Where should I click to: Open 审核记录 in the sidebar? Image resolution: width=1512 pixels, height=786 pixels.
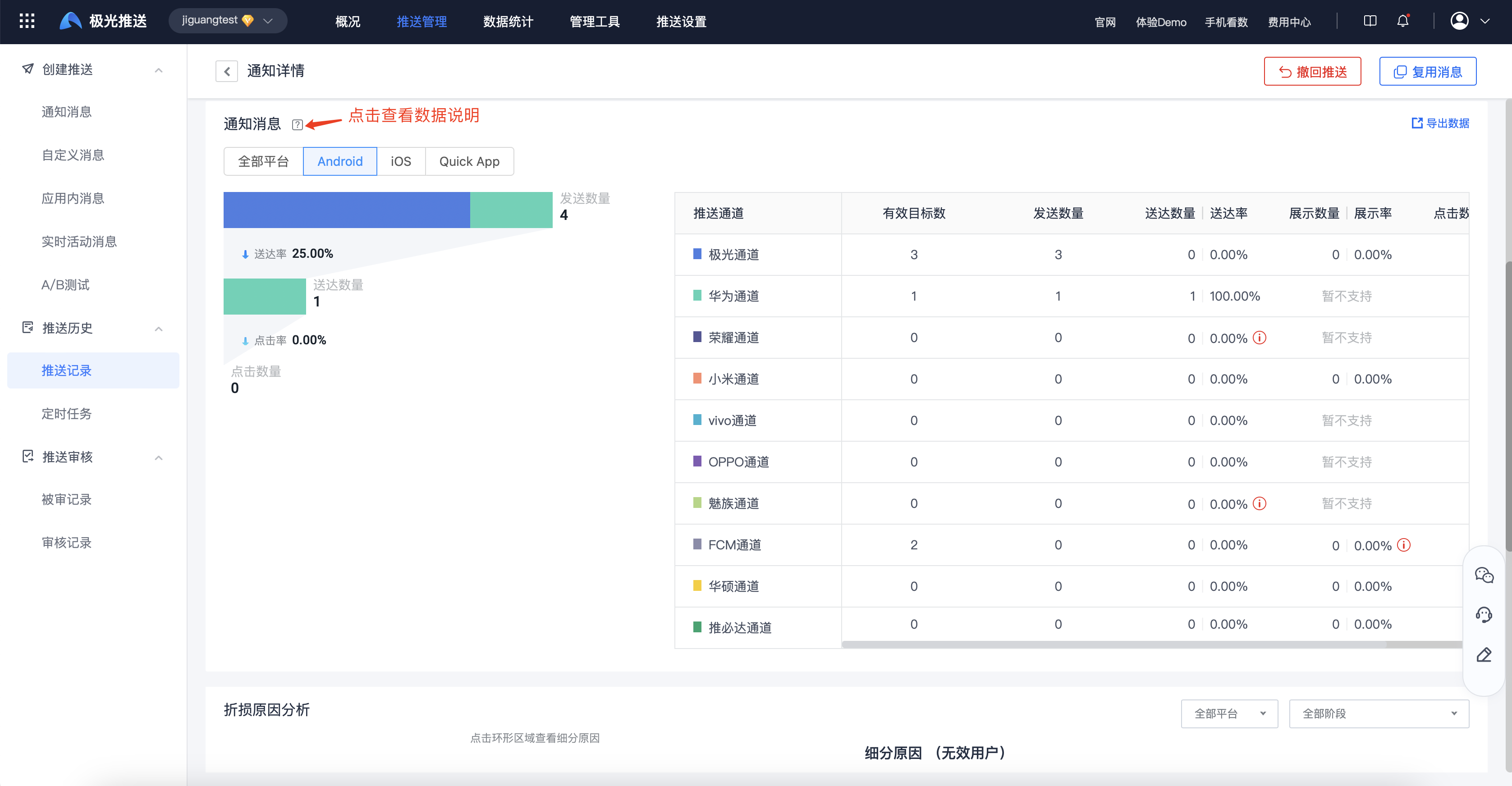tap(66, 543)
